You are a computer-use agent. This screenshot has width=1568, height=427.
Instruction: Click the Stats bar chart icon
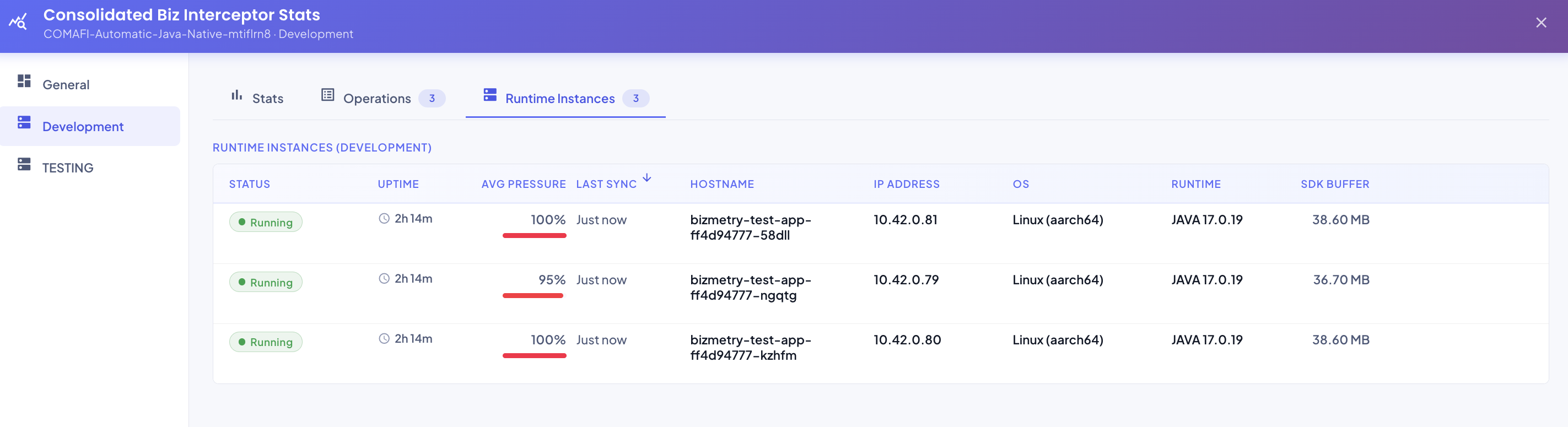(237, 95)
